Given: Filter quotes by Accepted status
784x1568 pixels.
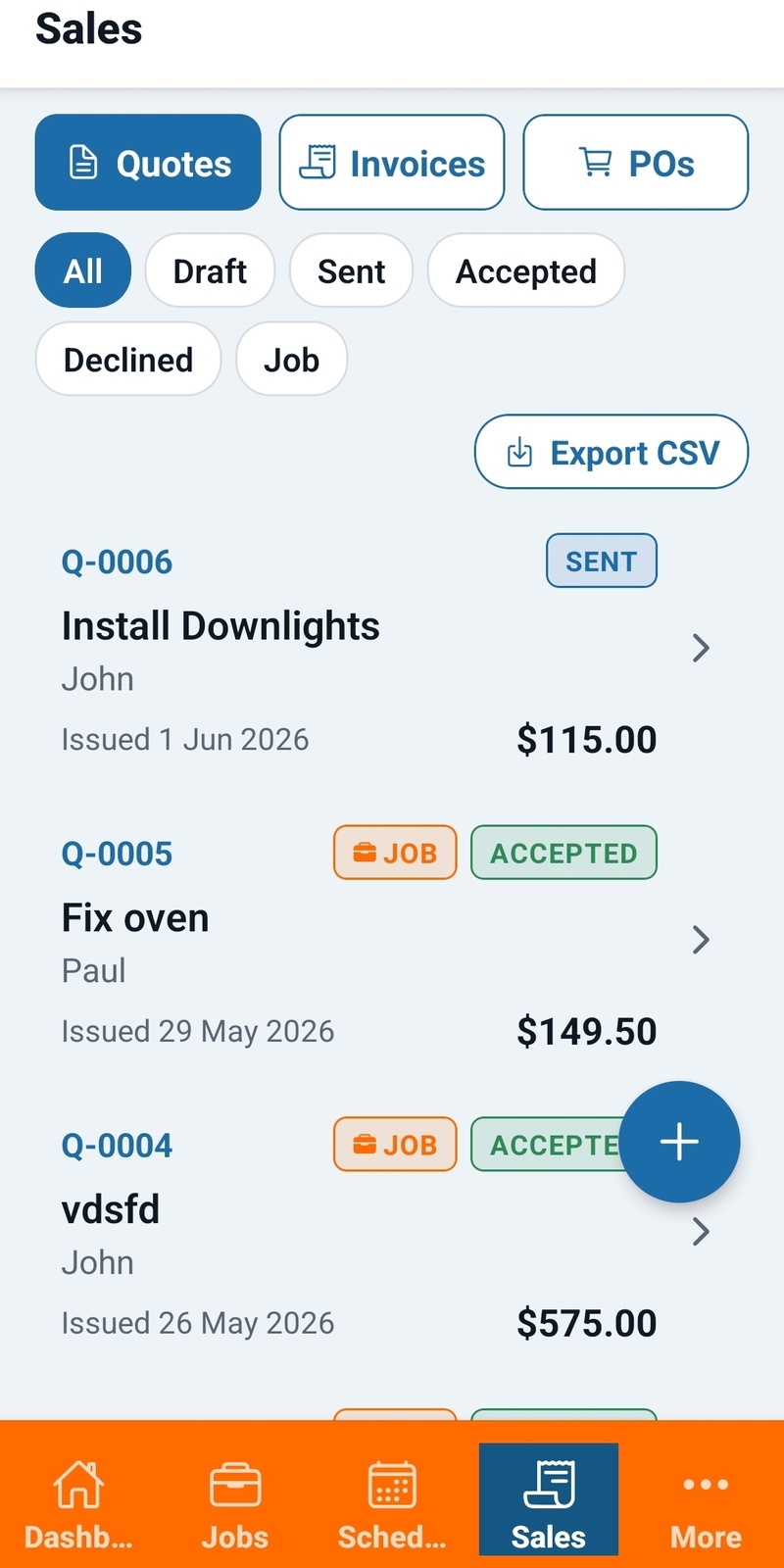Looking at the screenshot, I should (526, 270).
